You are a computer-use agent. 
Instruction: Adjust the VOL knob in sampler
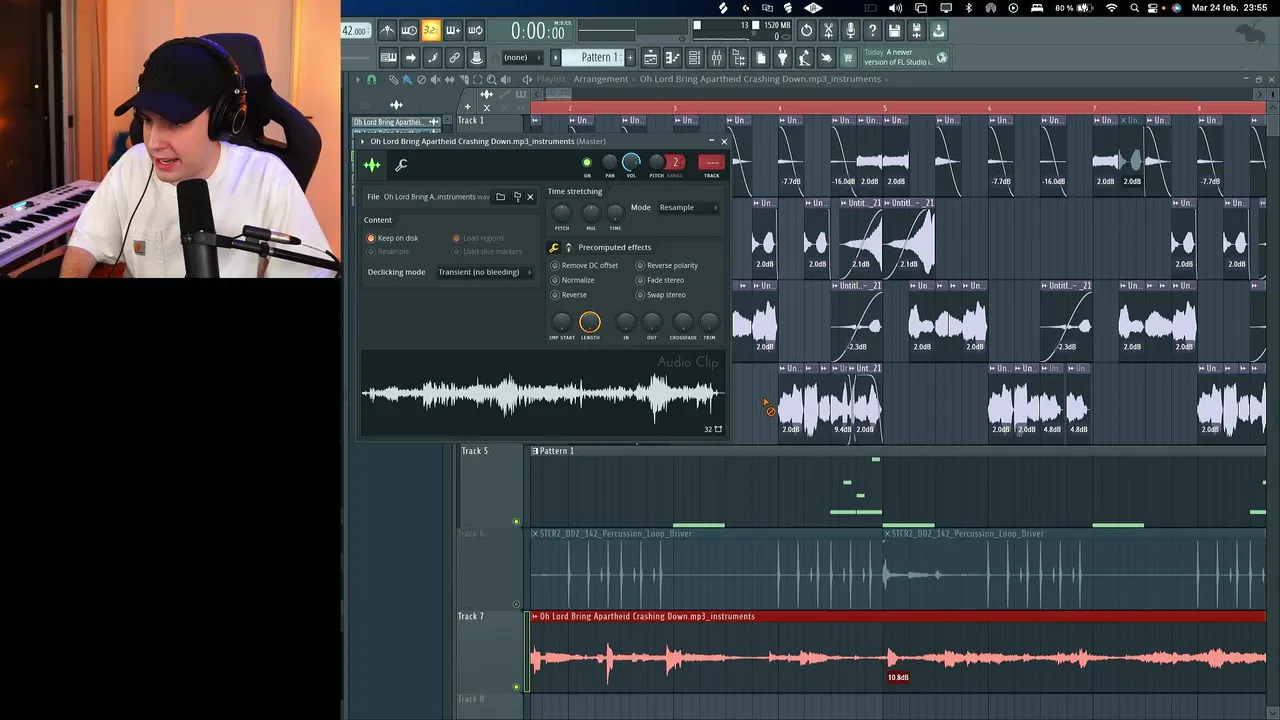pyautogui.click(x=631, y=162)
